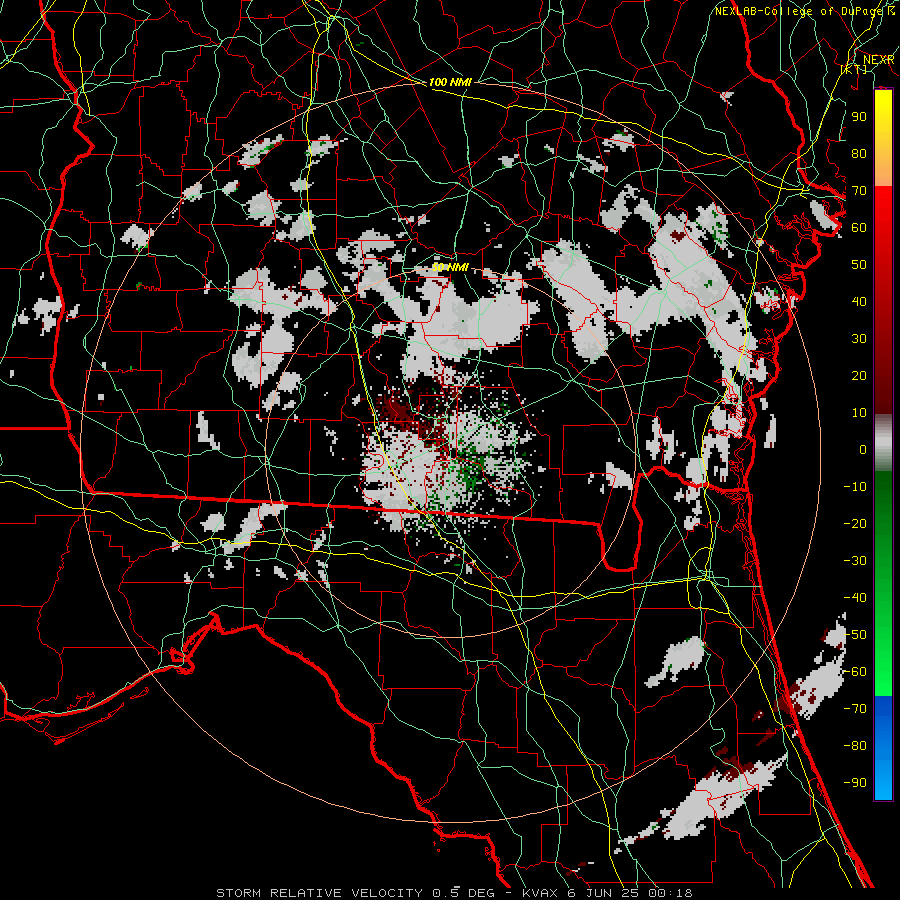
Task: Click the -70 value on the velocity scale
Action: pos(855,709)
